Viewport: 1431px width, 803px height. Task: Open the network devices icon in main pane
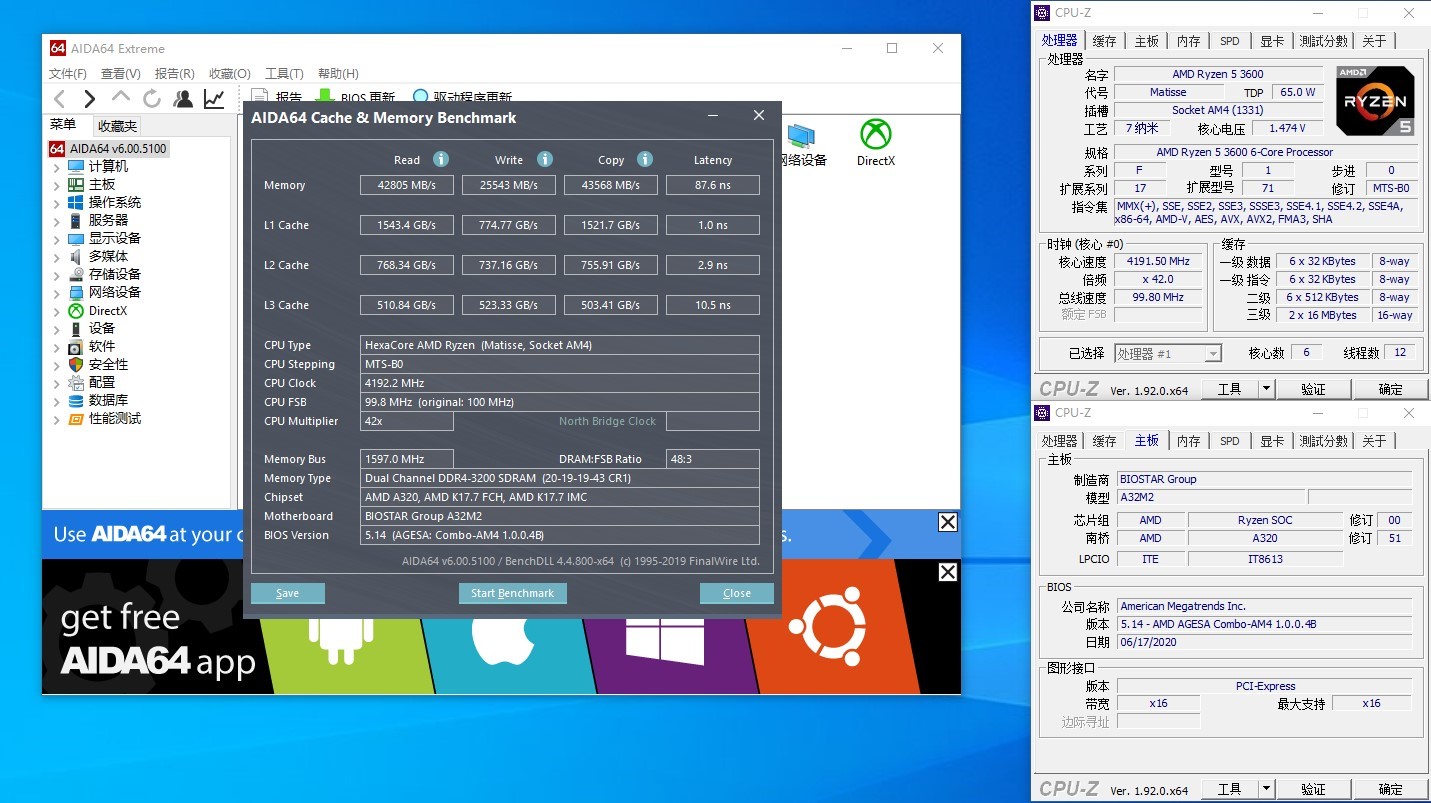[802, 145]
